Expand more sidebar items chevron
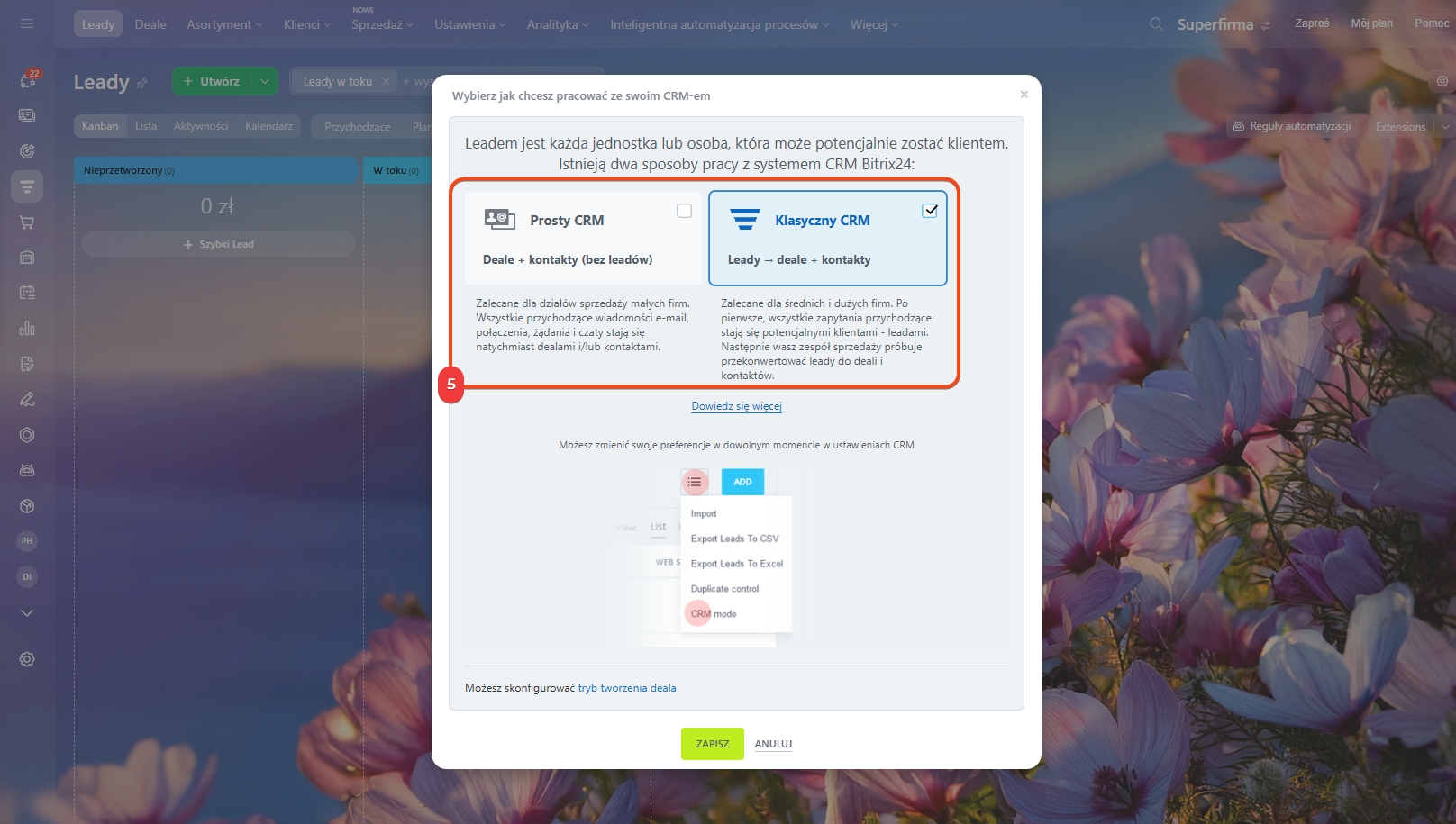 [x=27, y=612]
